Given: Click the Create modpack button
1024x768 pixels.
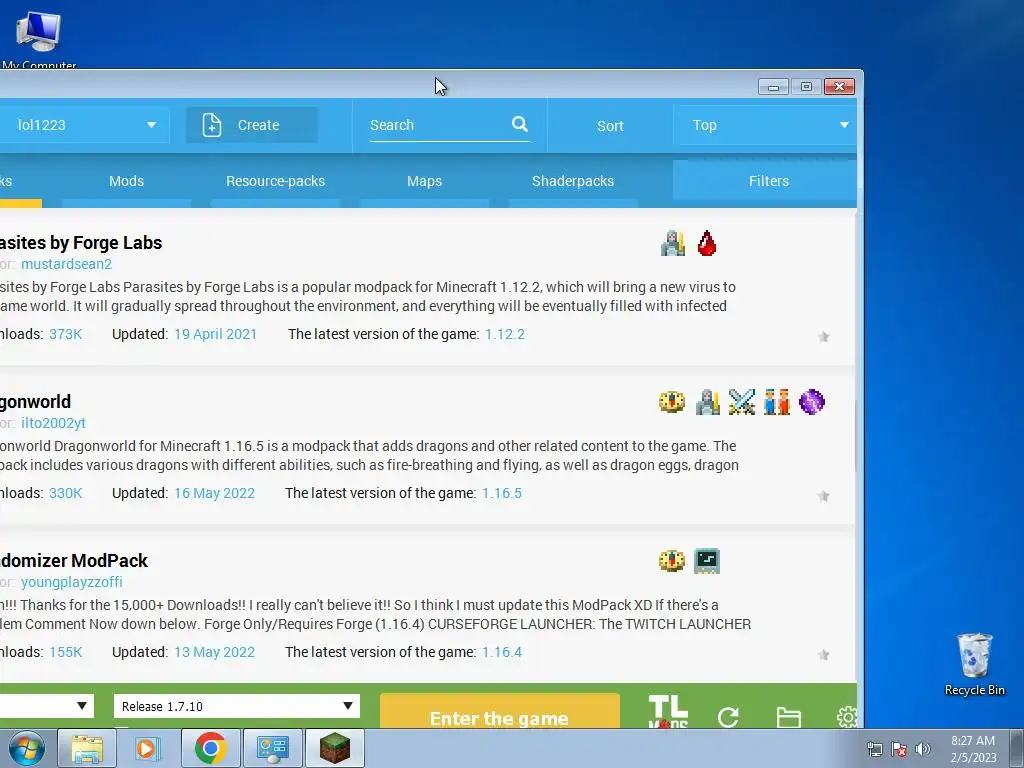Looking at the screenshot, I should (x=251, y=125).
